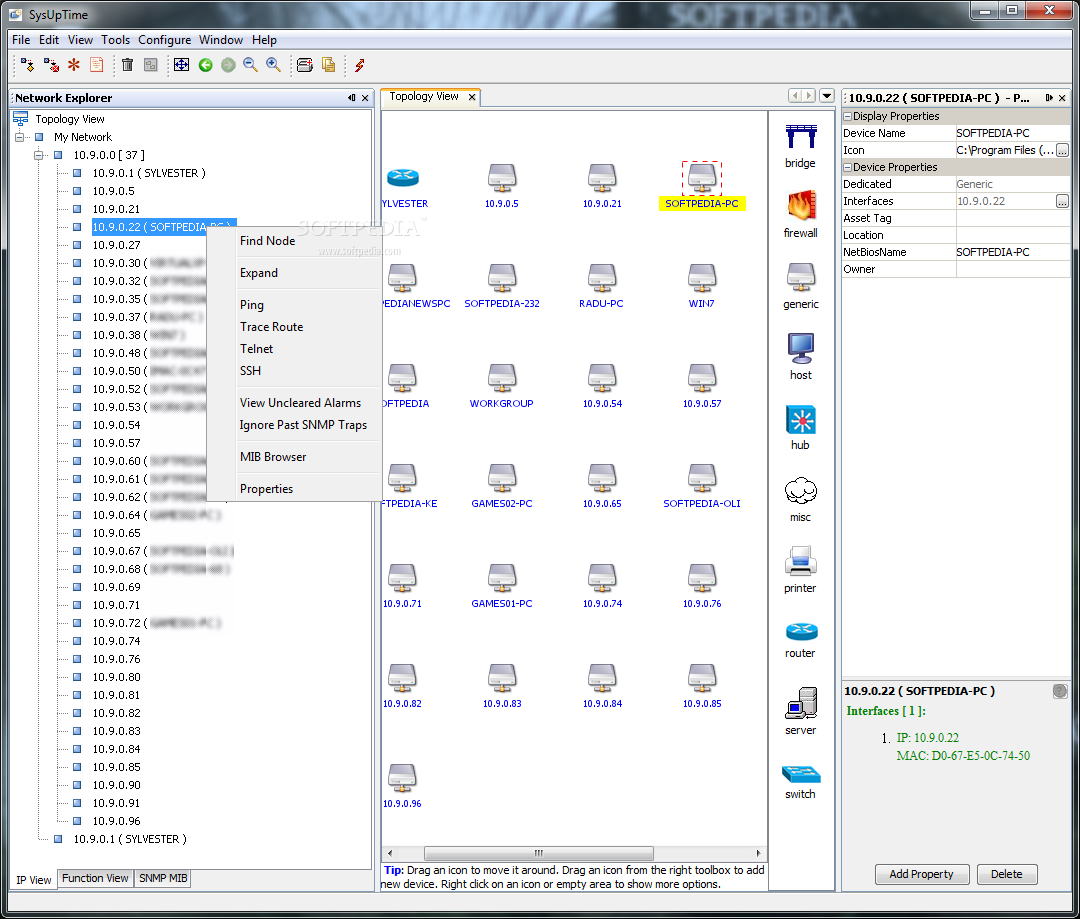The image size is (1080, 919).
Task: Open the tab list dropdown arrow
Action: (x=827, y=96)
